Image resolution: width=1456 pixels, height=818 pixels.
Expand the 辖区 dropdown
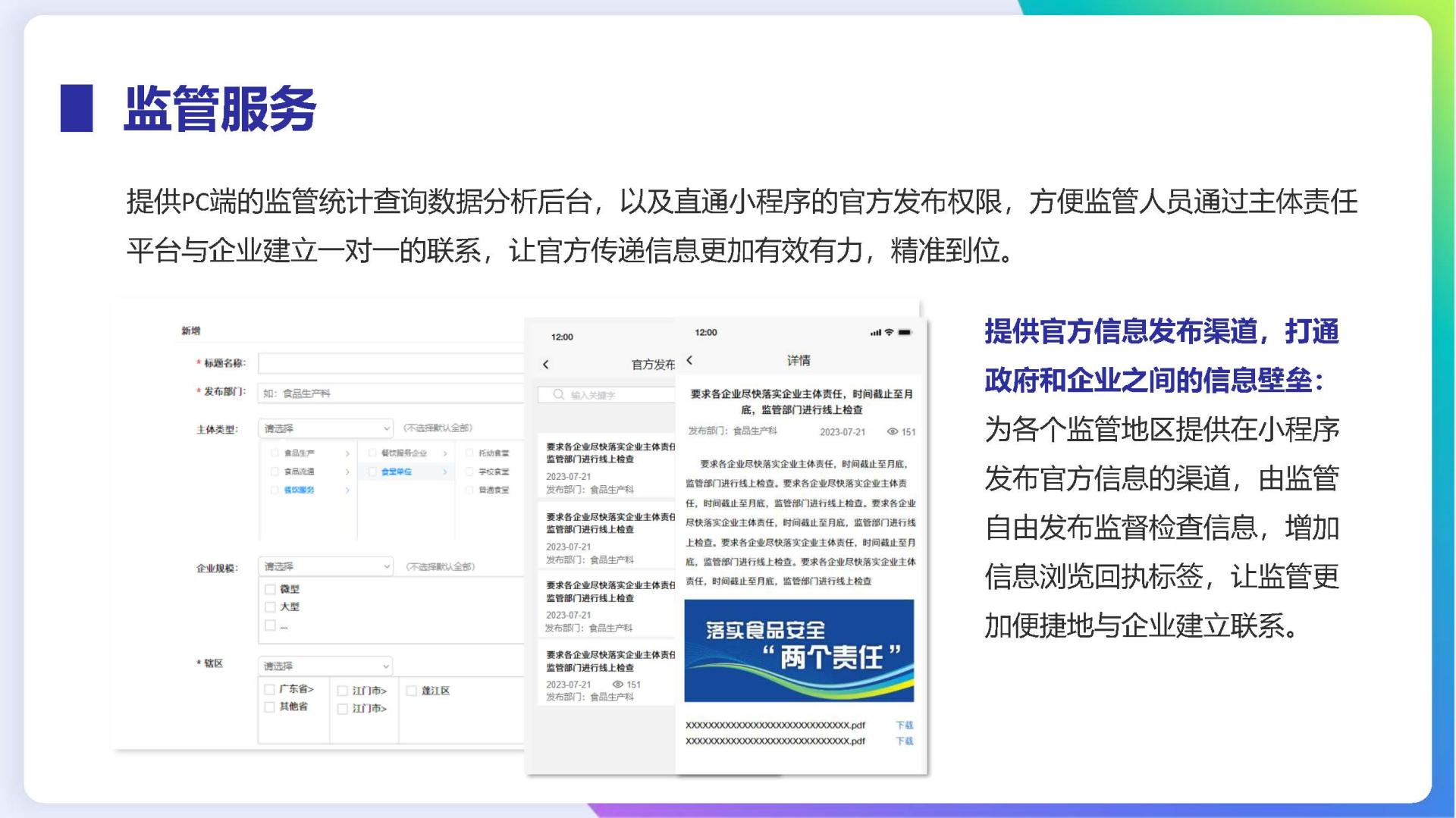(x=325, y=666)
